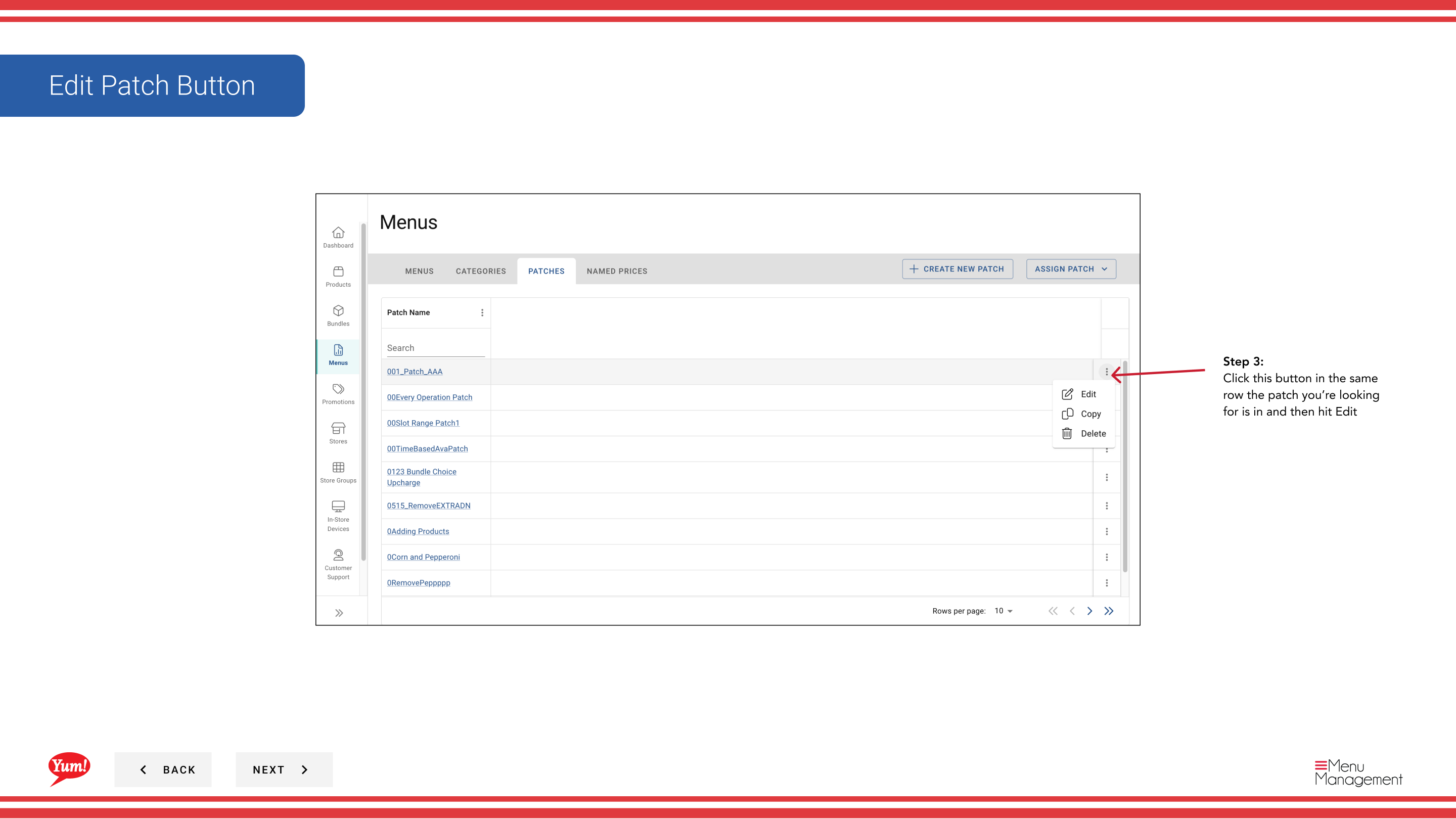Viewport: 1456px width, 819px height.
Task: Open row menu for 0123 Bundle Choice Upcharge
Action: point(1106,478)
